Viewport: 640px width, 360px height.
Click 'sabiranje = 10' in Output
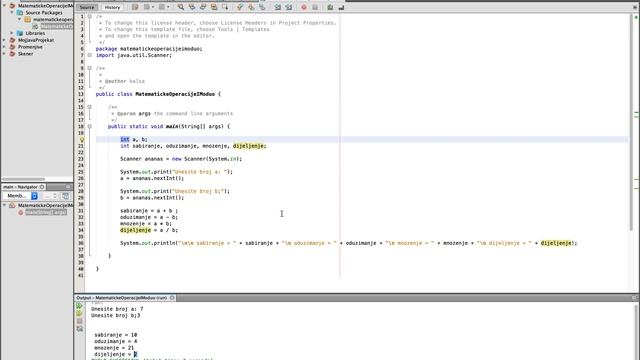[x=116, y=335]
